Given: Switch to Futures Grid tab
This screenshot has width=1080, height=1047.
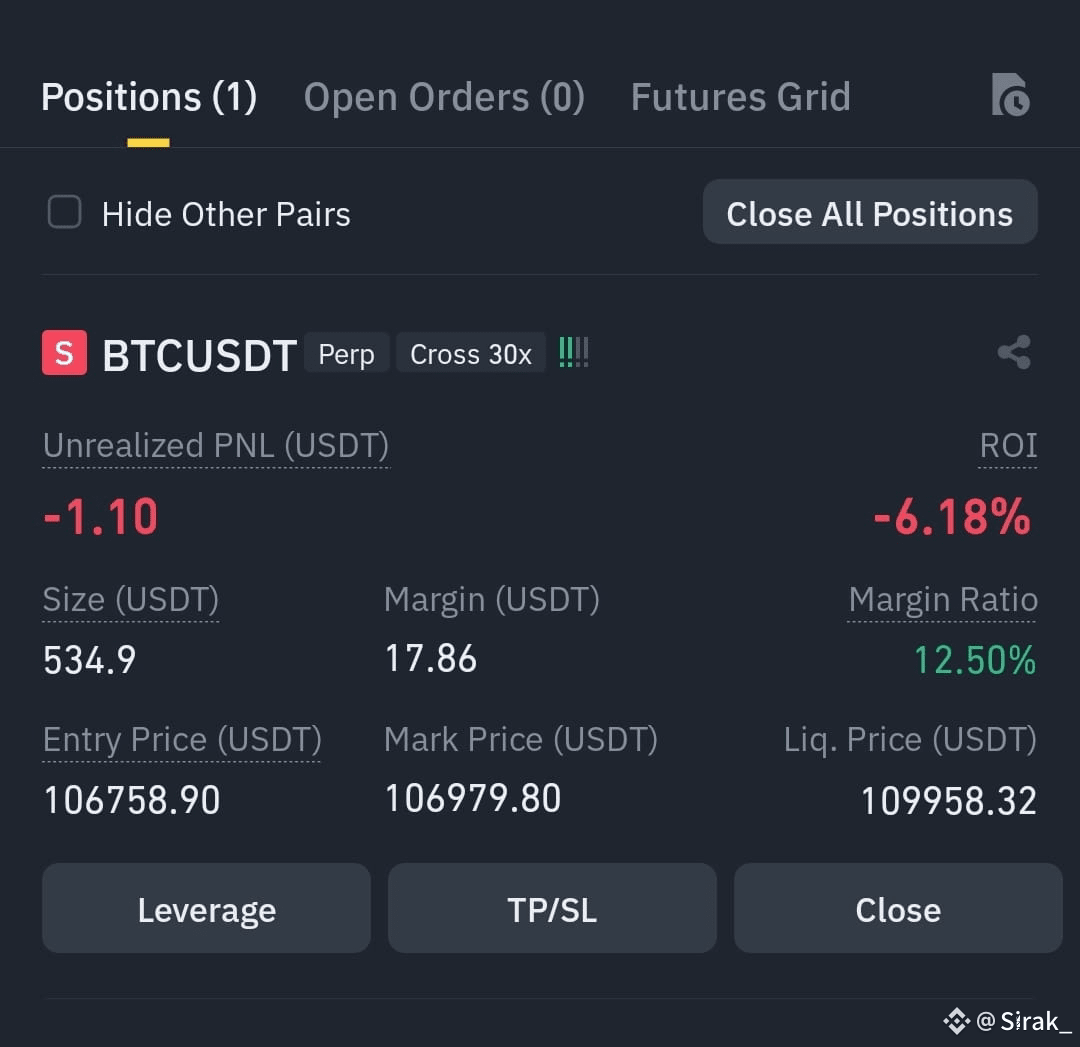Looking at the screenshot, I should pos(741,97).
